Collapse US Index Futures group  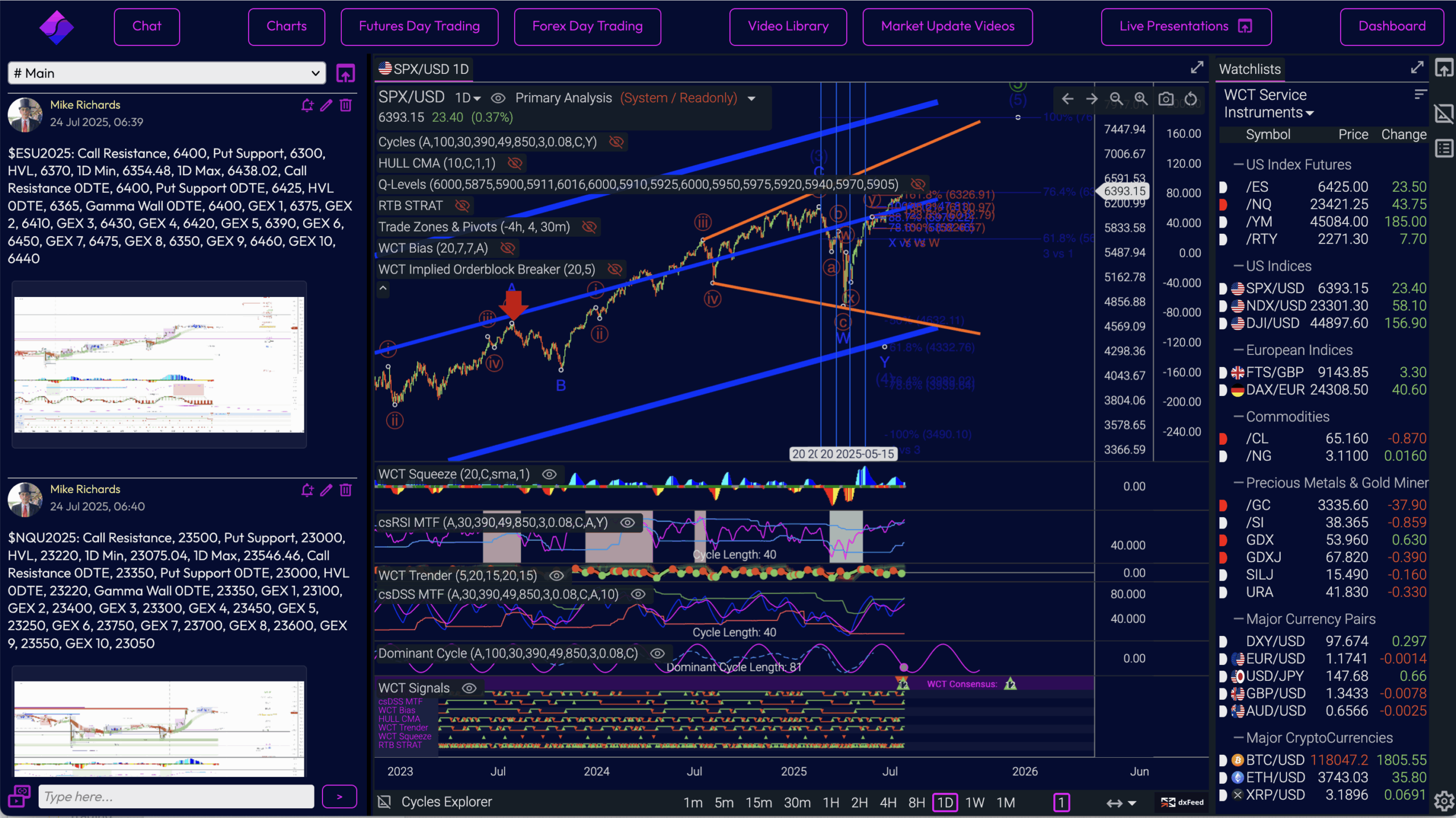pyautogui.click(x=1238, y=165)
